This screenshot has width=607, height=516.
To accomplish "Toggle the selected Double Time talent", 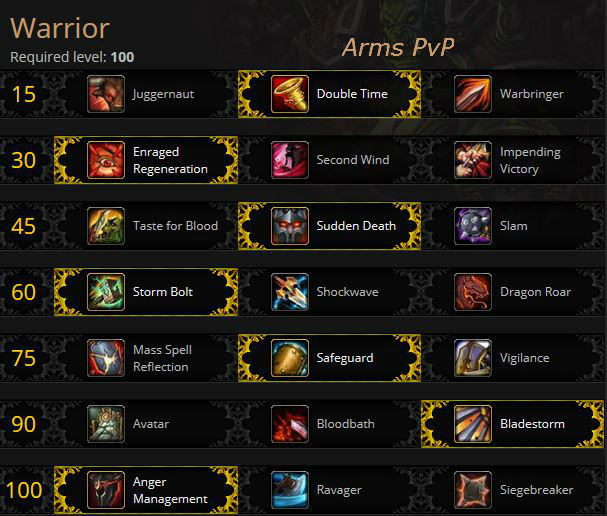I will (x=329, y=94).
